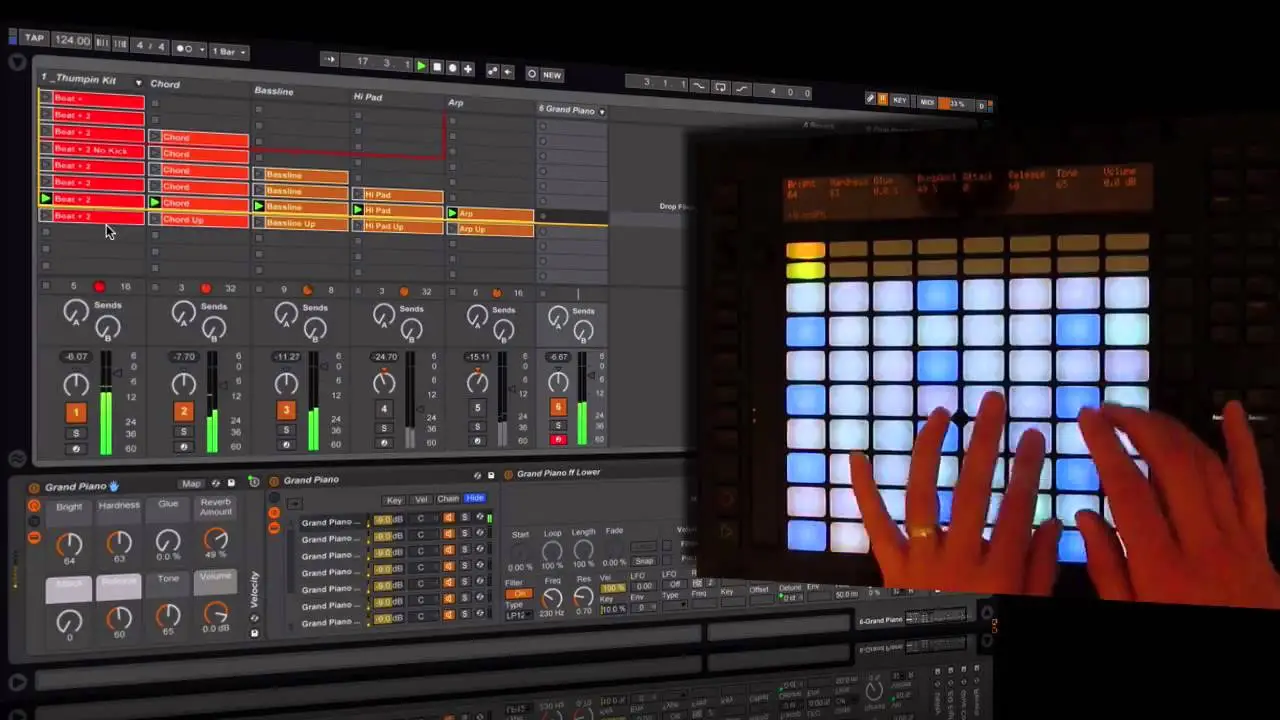
Task: Select the Arp track header
Action: pyautogui.click(x=456, y=103)
